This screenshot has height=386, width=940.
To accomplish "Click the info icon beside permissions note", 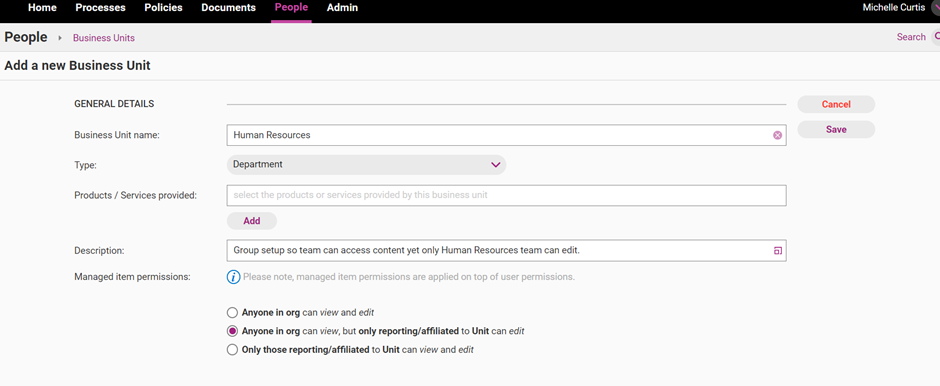I will (233, 278).
